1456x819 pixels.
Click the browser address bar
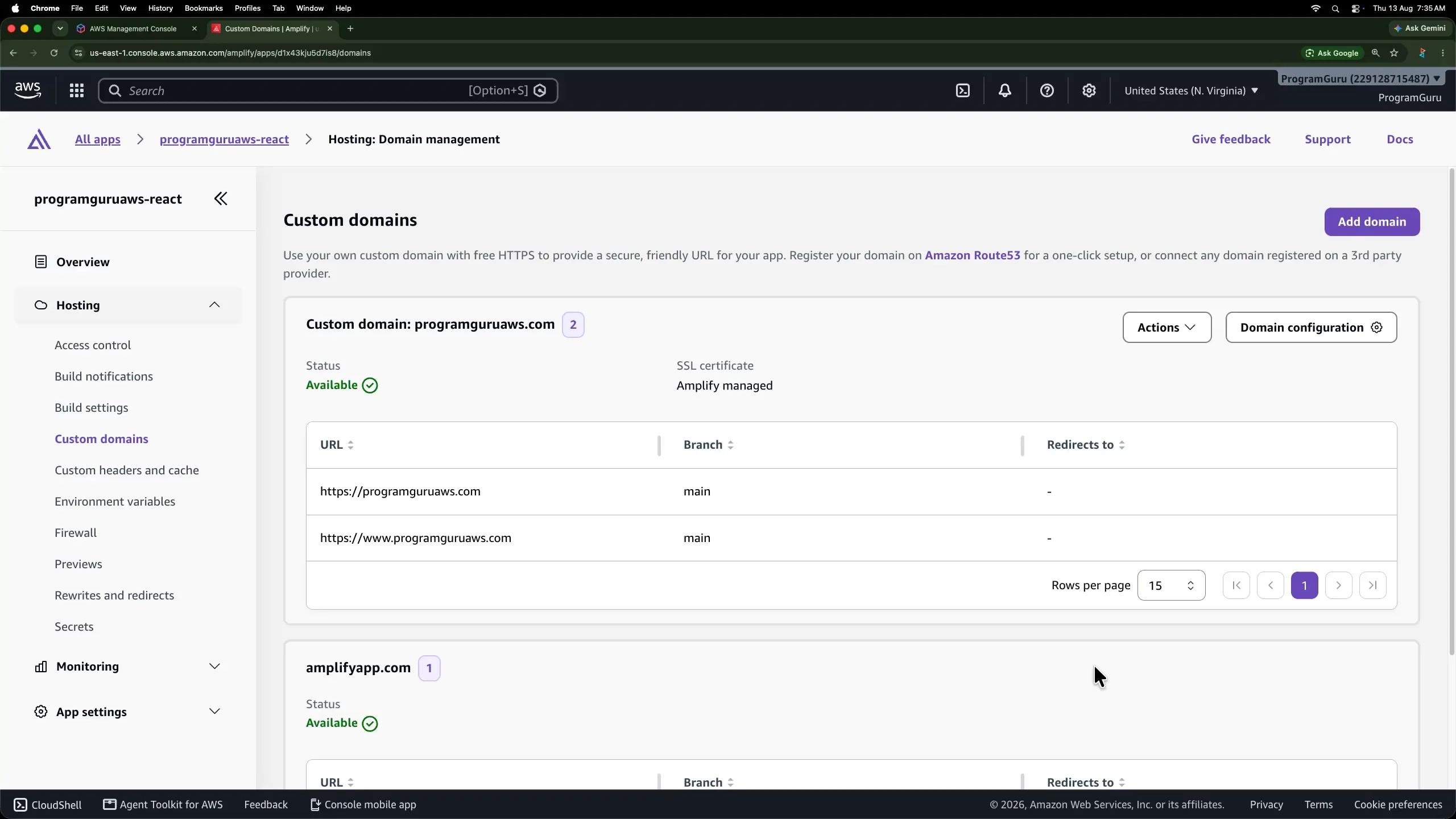pyautogui.click(x=682, y=53)
